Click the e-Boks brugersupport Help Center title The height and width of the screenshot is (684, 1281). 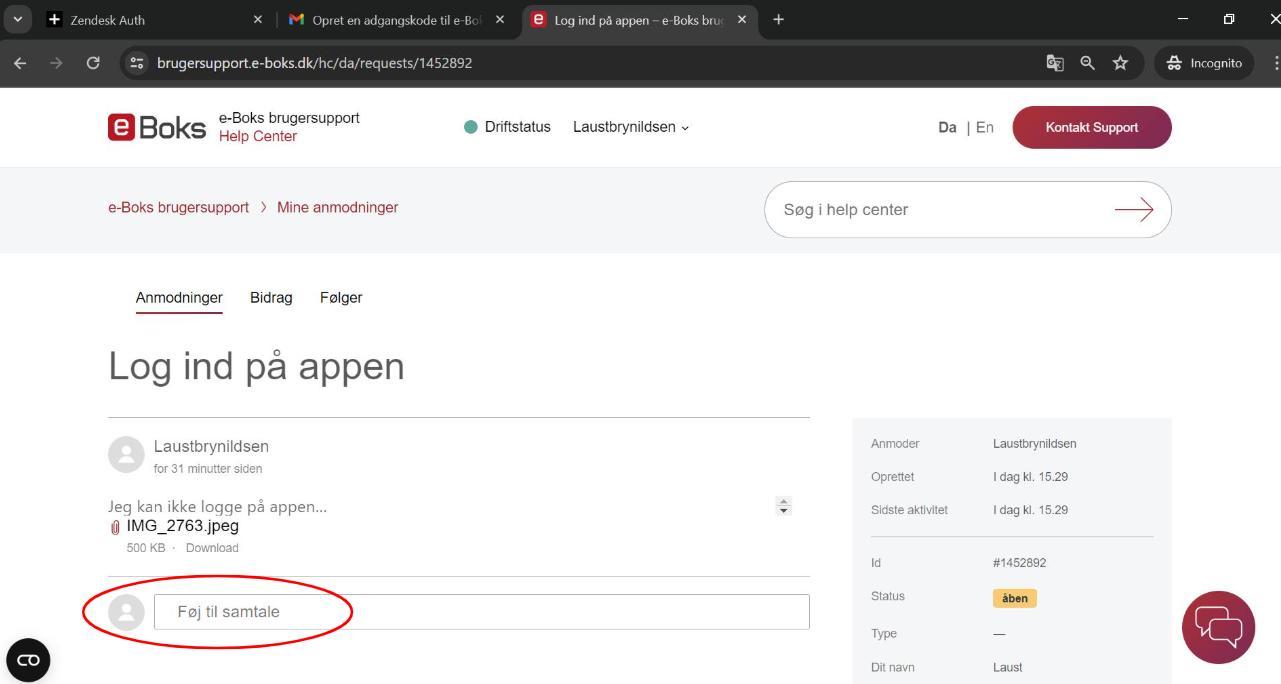click(x=289, y=127)
